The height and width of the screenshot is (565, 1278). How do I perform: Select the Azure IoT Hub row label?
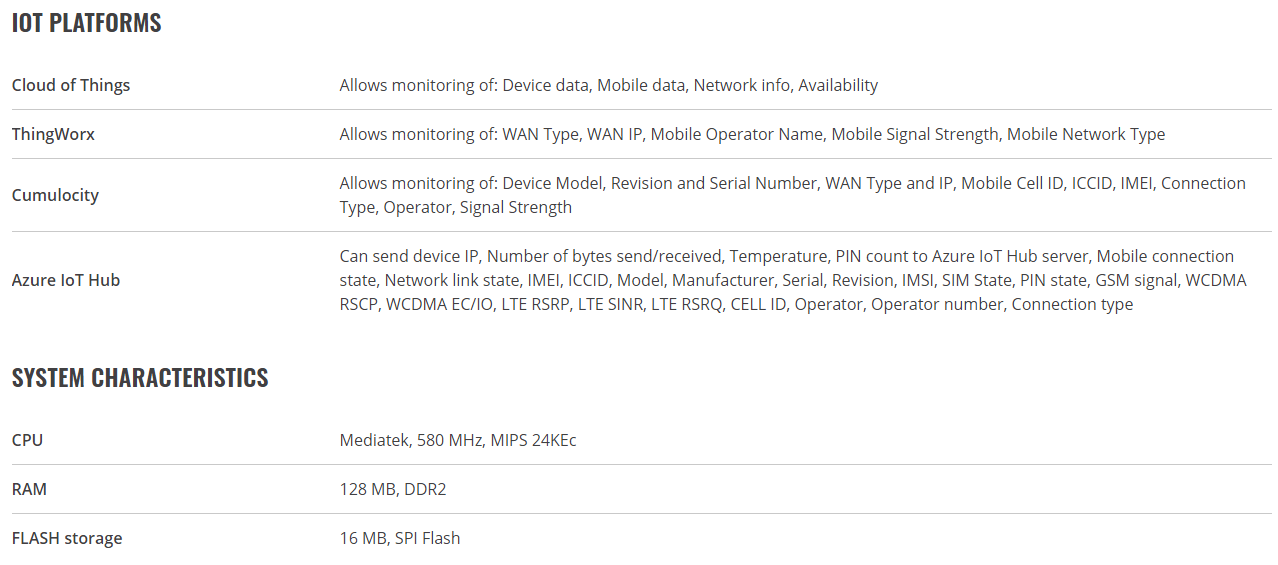point(66,280)
